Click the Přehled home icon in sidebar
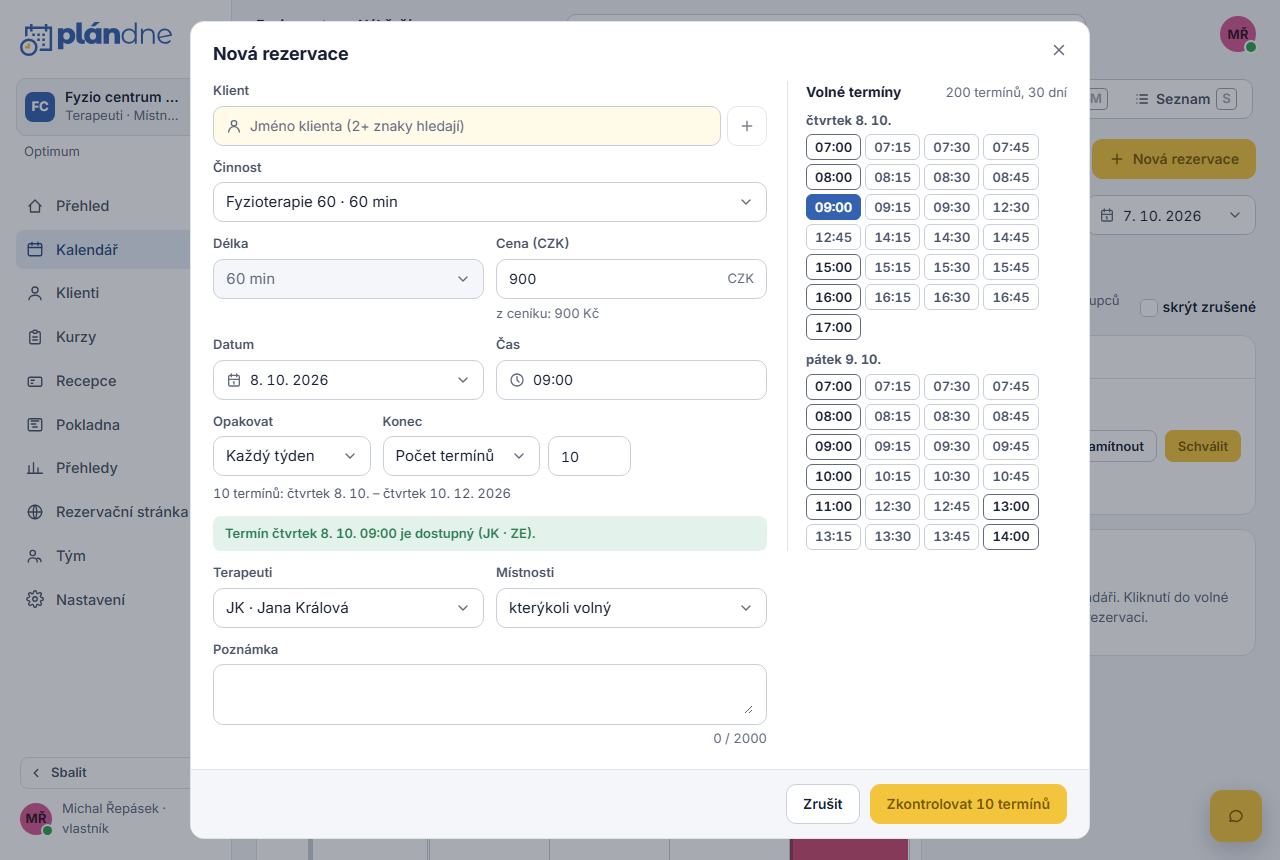Viewport: 1280px width, 860px height. click(35, 206)
